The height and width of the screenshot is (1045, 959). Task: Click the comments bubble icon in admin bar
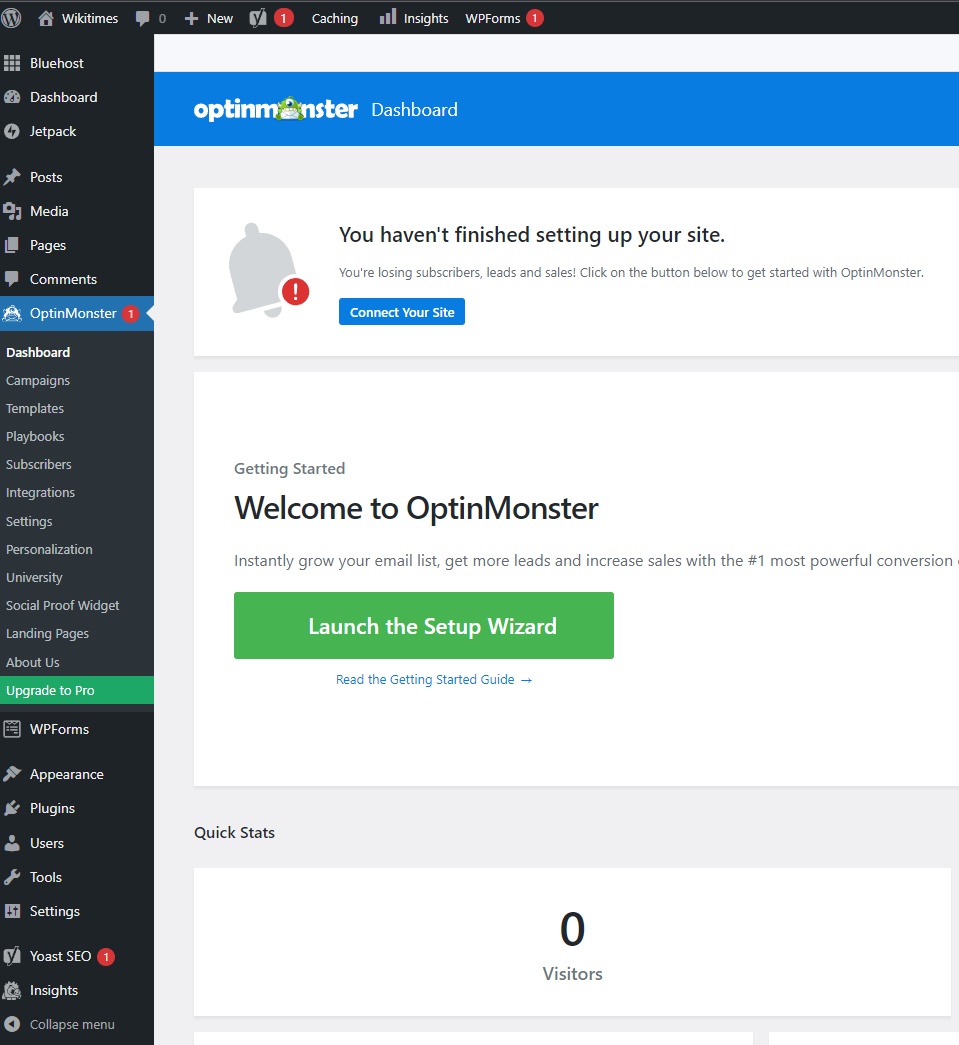pyautogui.click(x=142, y=19)
